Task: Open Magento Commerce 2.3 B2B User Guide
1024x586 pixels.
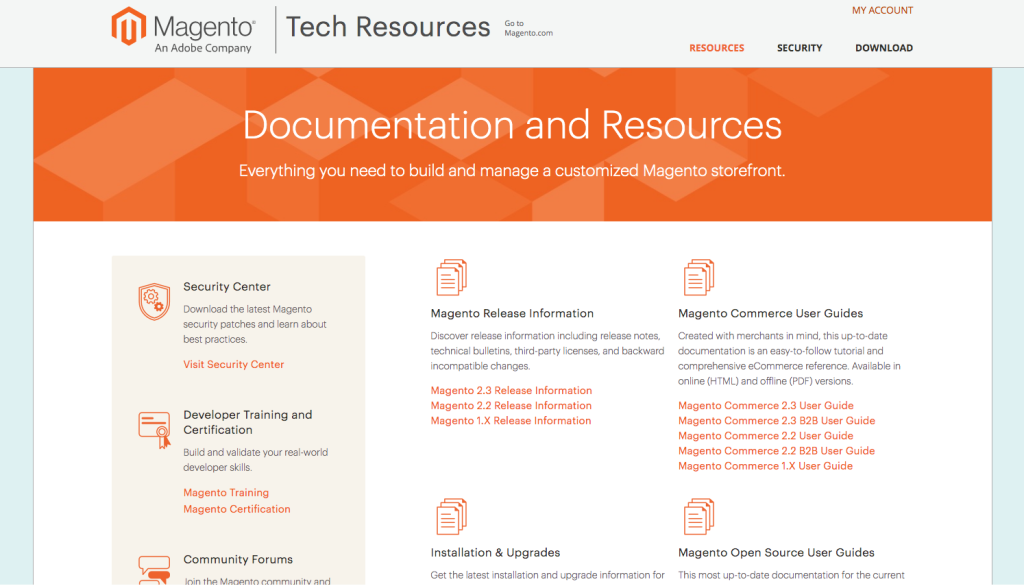Action: (x=776, y=421)
